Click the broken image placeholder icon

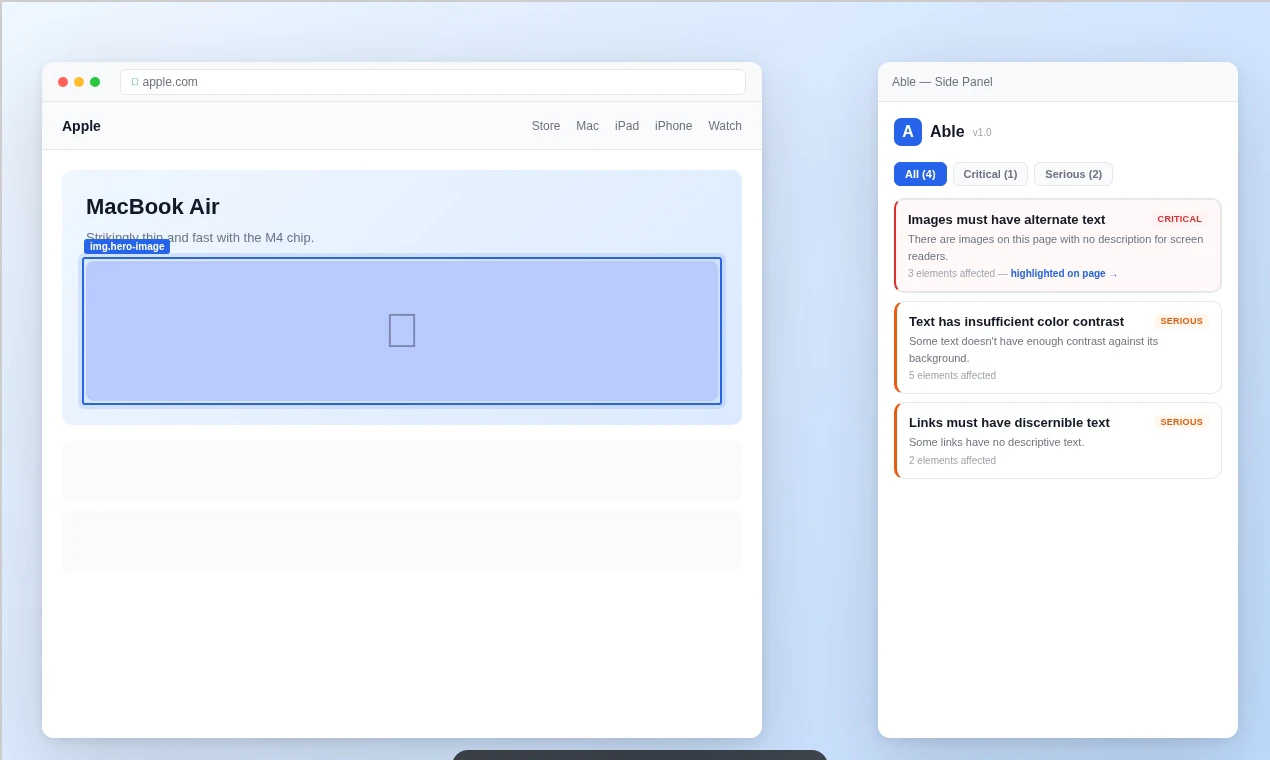coord(402,330)
